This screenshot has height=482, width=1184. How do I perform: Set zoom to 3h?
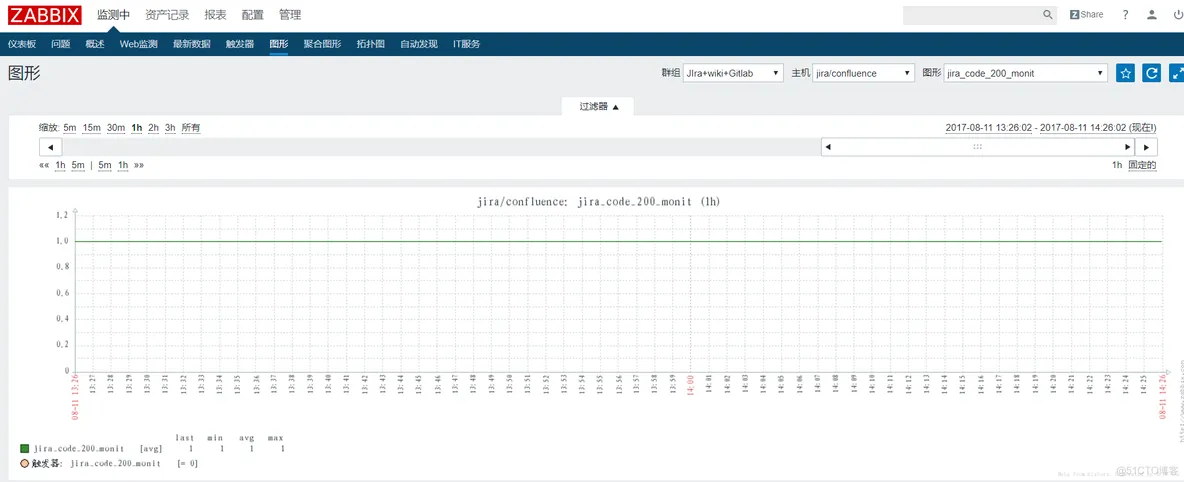(x=170, y=128)
